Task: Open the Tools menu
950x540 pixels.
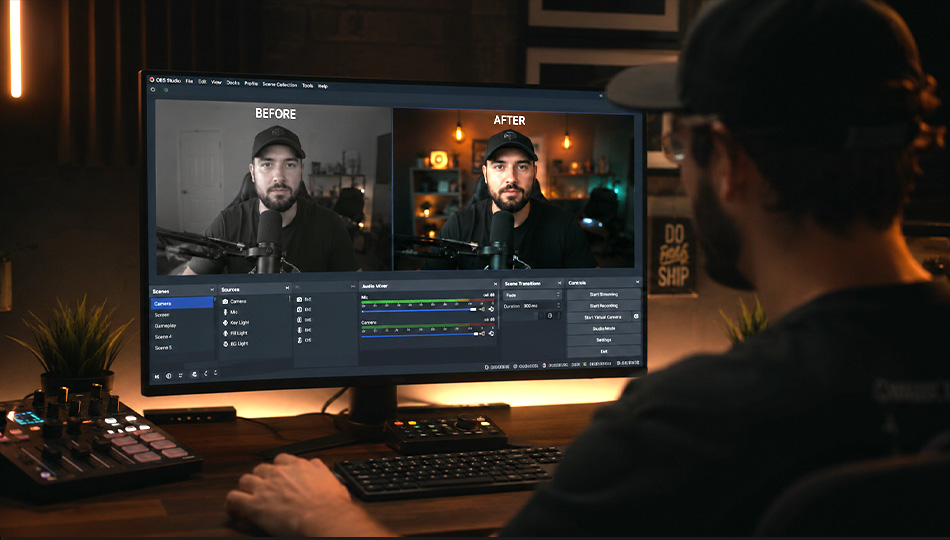Action: coord(308,85)
